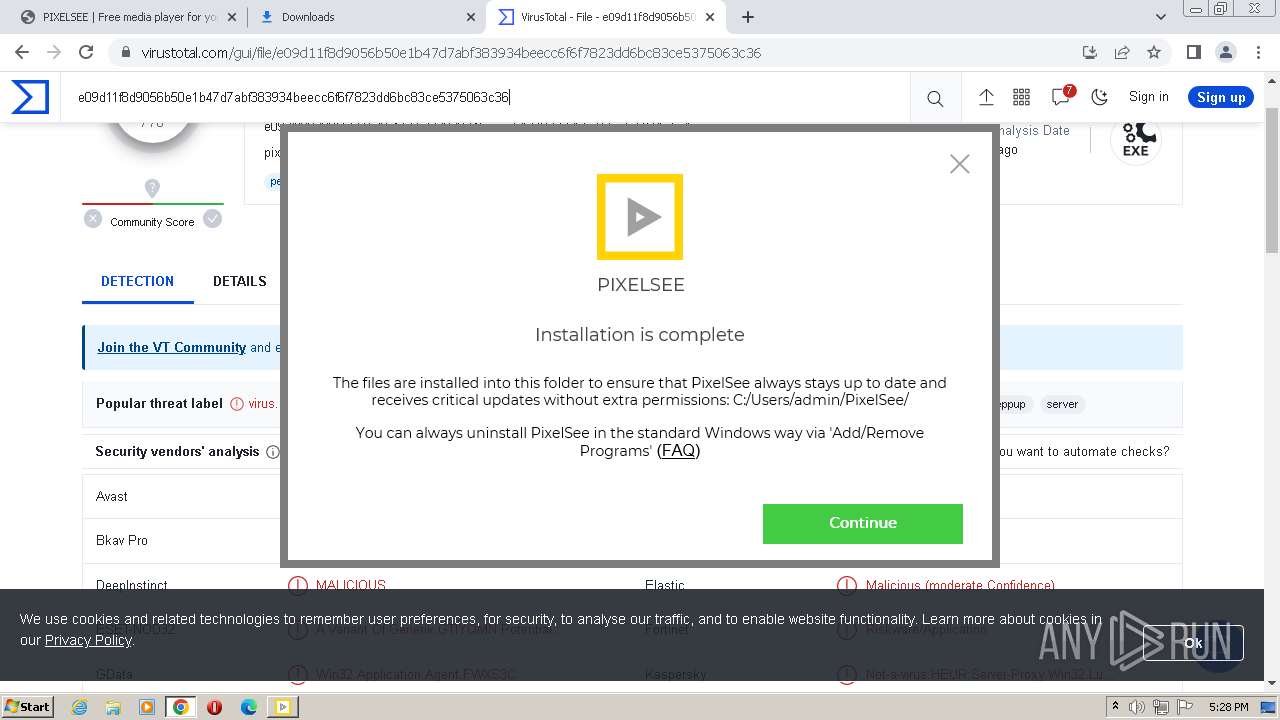
Task: Open Join the VT Community link
Action: (x=171, y=347)
